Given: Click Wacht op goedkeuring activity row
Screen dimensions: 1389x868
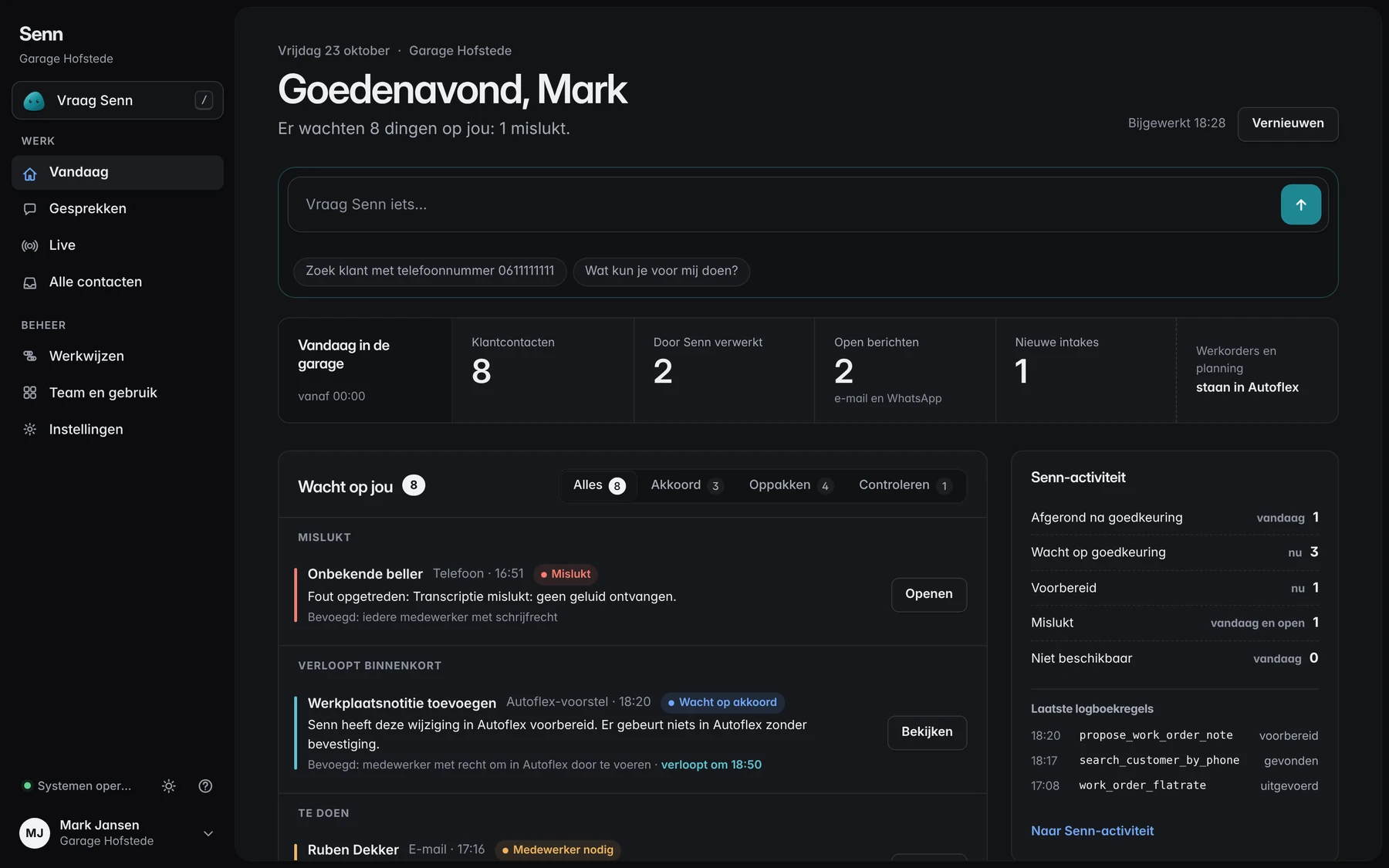Looking at the screenshot, I should click(x=1174, y=552).
